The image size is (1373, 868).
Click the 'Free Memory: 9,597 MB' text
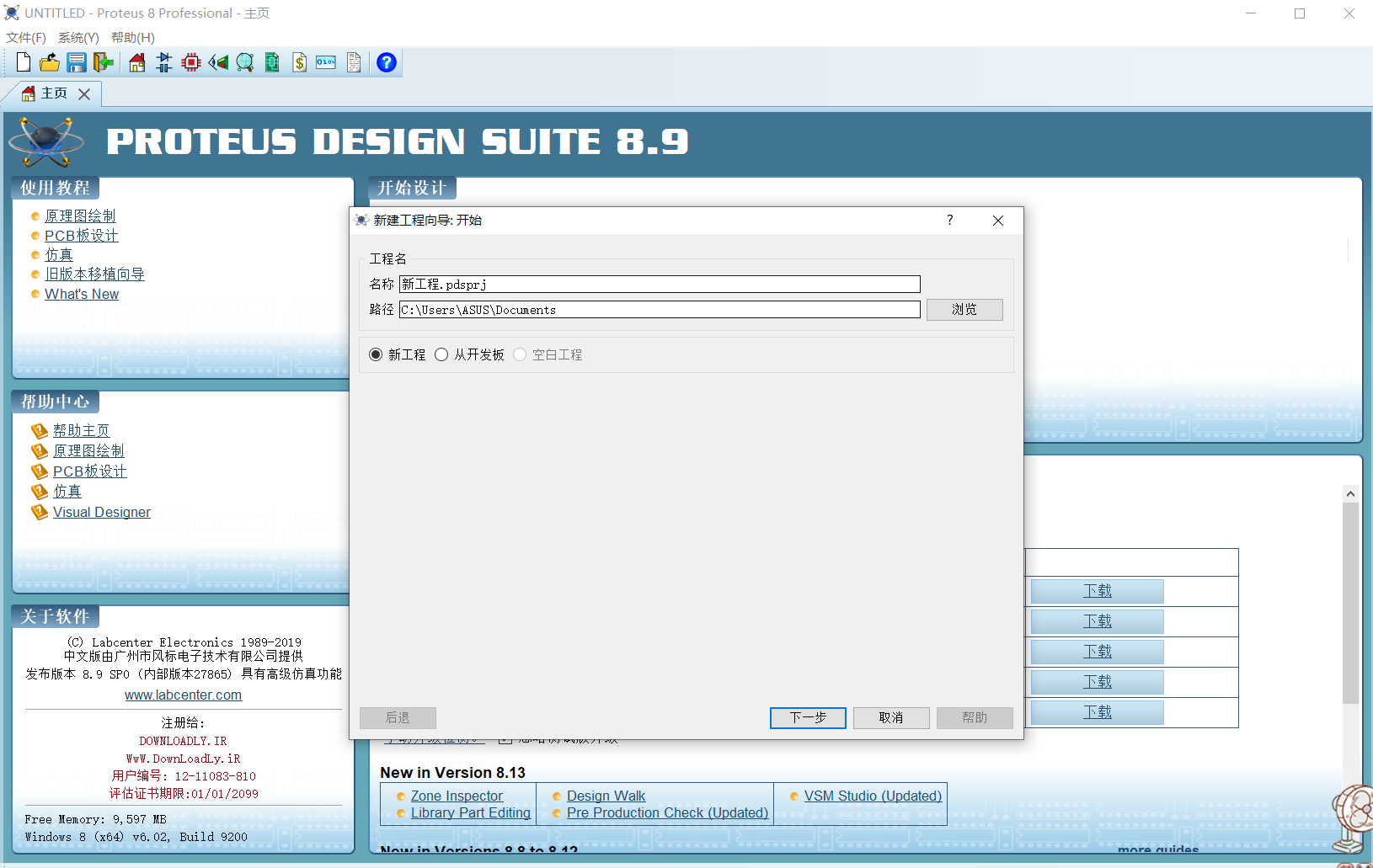[95, 819]
